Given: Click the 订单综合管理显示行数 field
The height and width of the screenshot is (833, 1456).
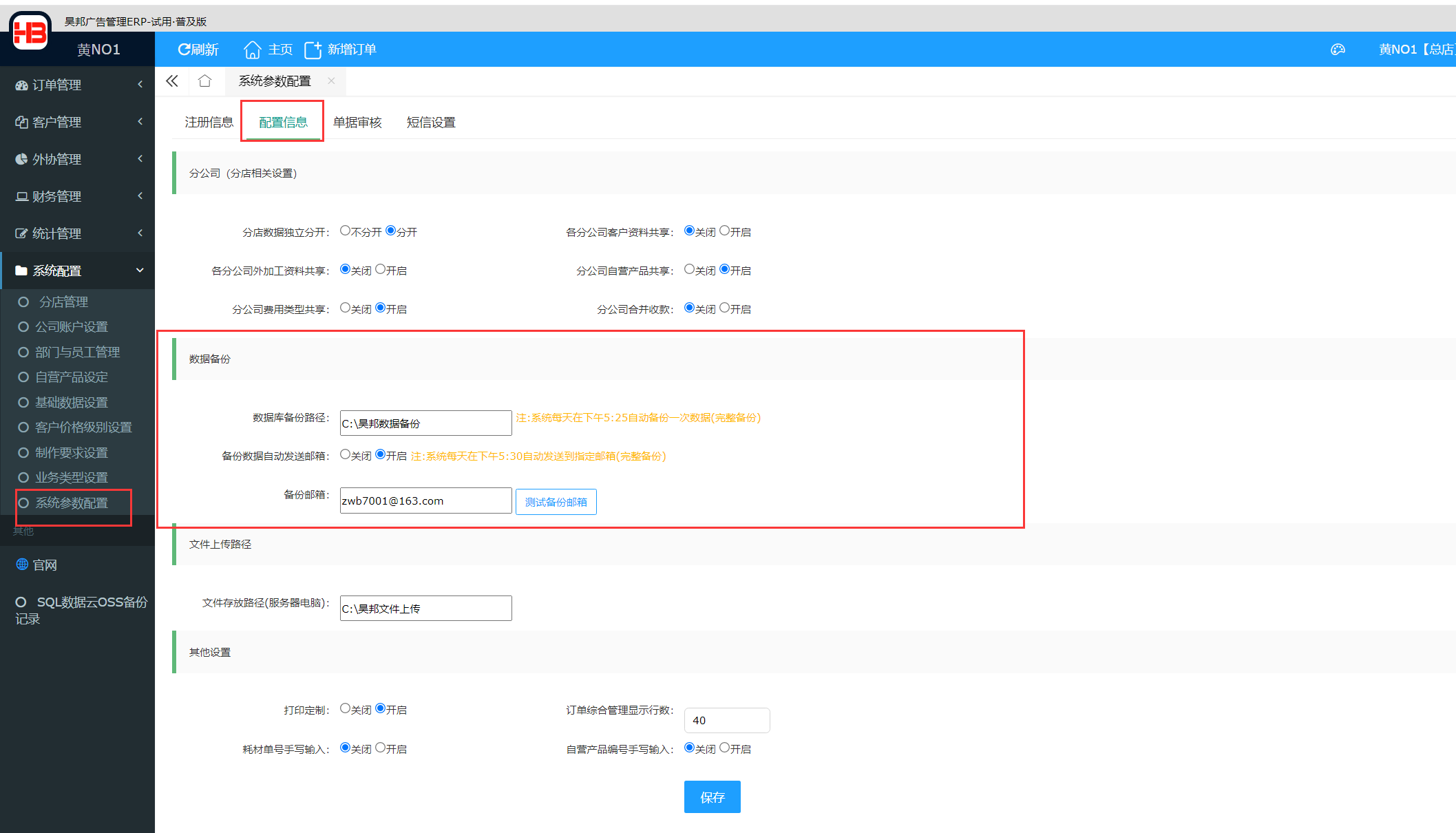Looking at the screenshot, I should pos(727,720).
